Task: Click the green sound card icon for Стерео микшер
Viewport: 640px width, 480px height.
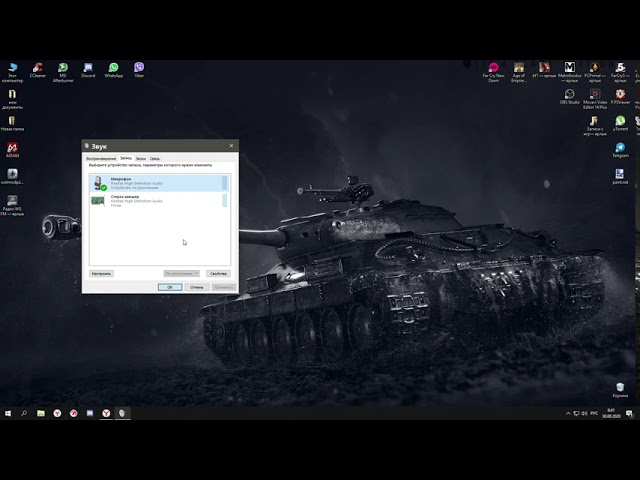Action: [98, 201]
